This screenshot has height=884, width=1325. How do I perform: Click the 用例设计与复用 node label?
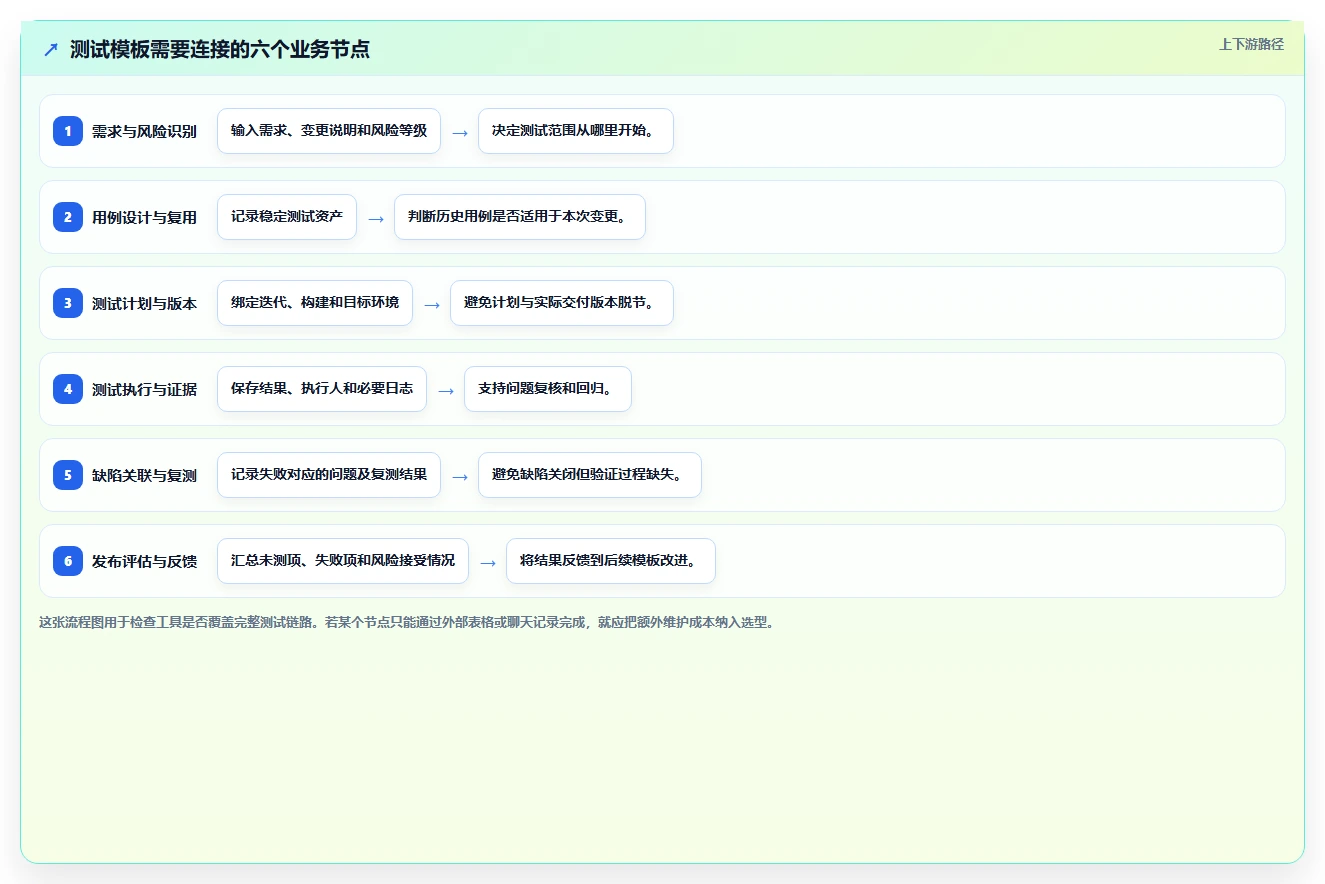(144, 217)
